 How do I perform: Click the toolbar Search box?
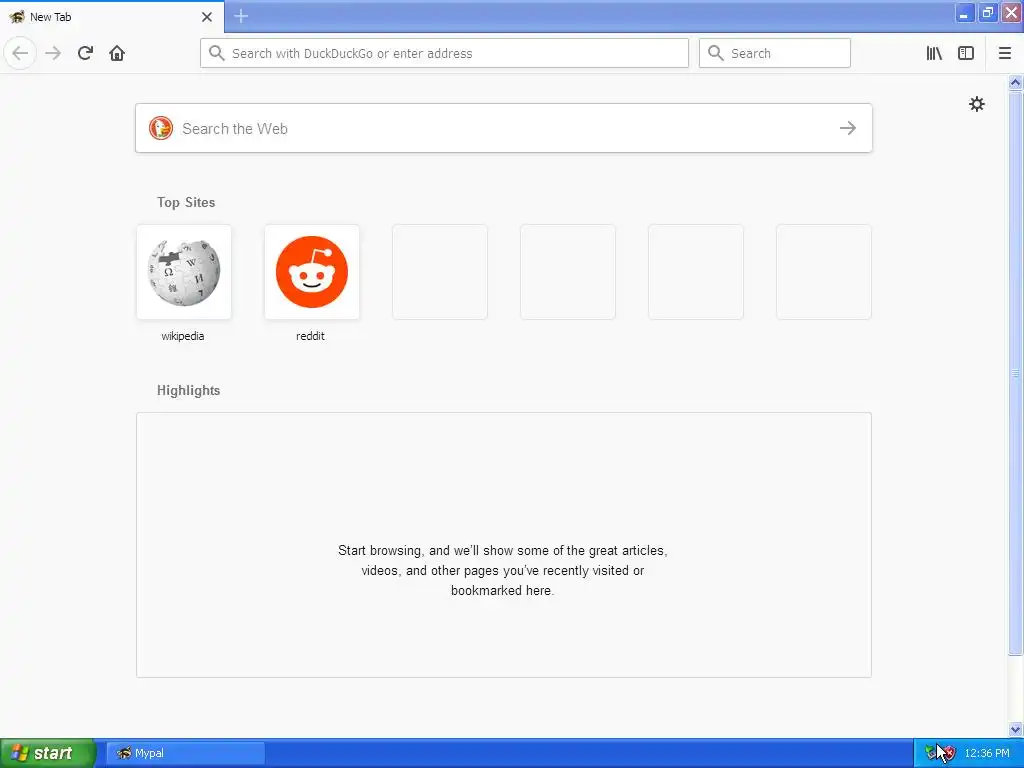775,53
